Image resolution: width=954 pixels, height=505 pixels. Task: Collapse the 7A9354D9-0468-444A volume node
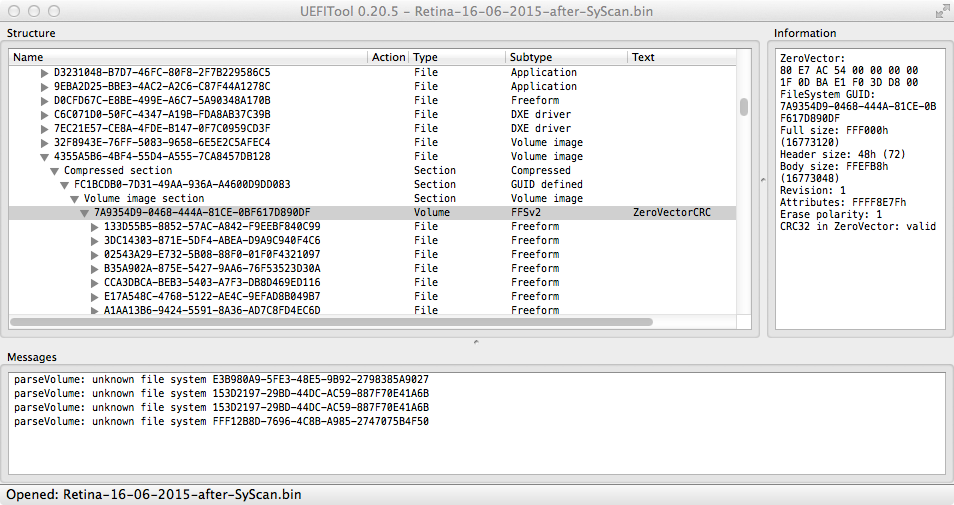84,213
